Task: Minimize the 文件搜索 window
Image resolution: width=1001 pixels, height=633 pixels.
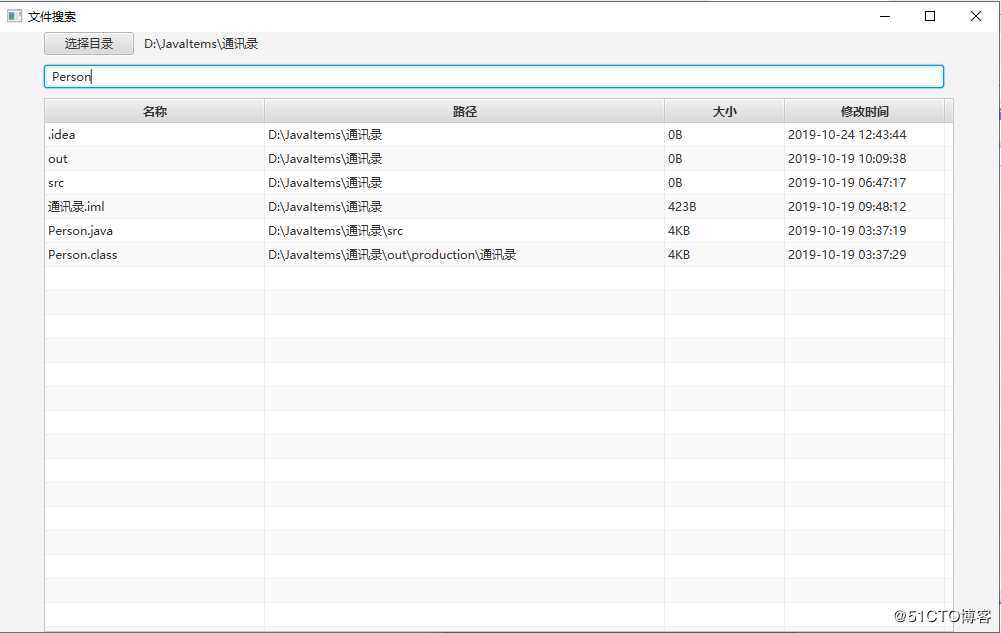Action: coord(885,17)
